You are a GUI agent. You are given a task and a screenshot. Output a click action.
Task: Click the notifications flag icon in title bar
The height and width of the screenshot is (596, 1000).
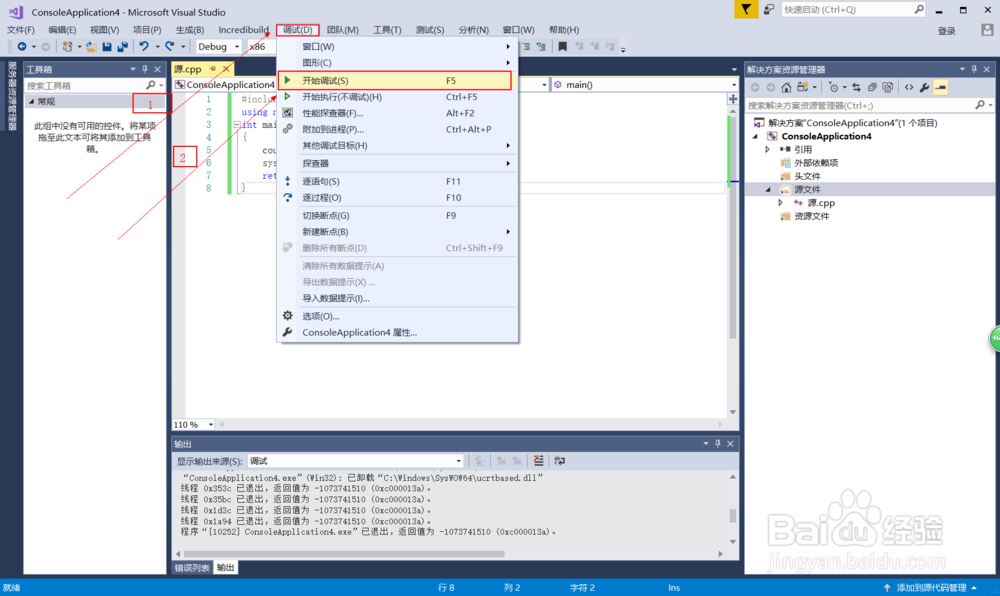tap(746, 10)
